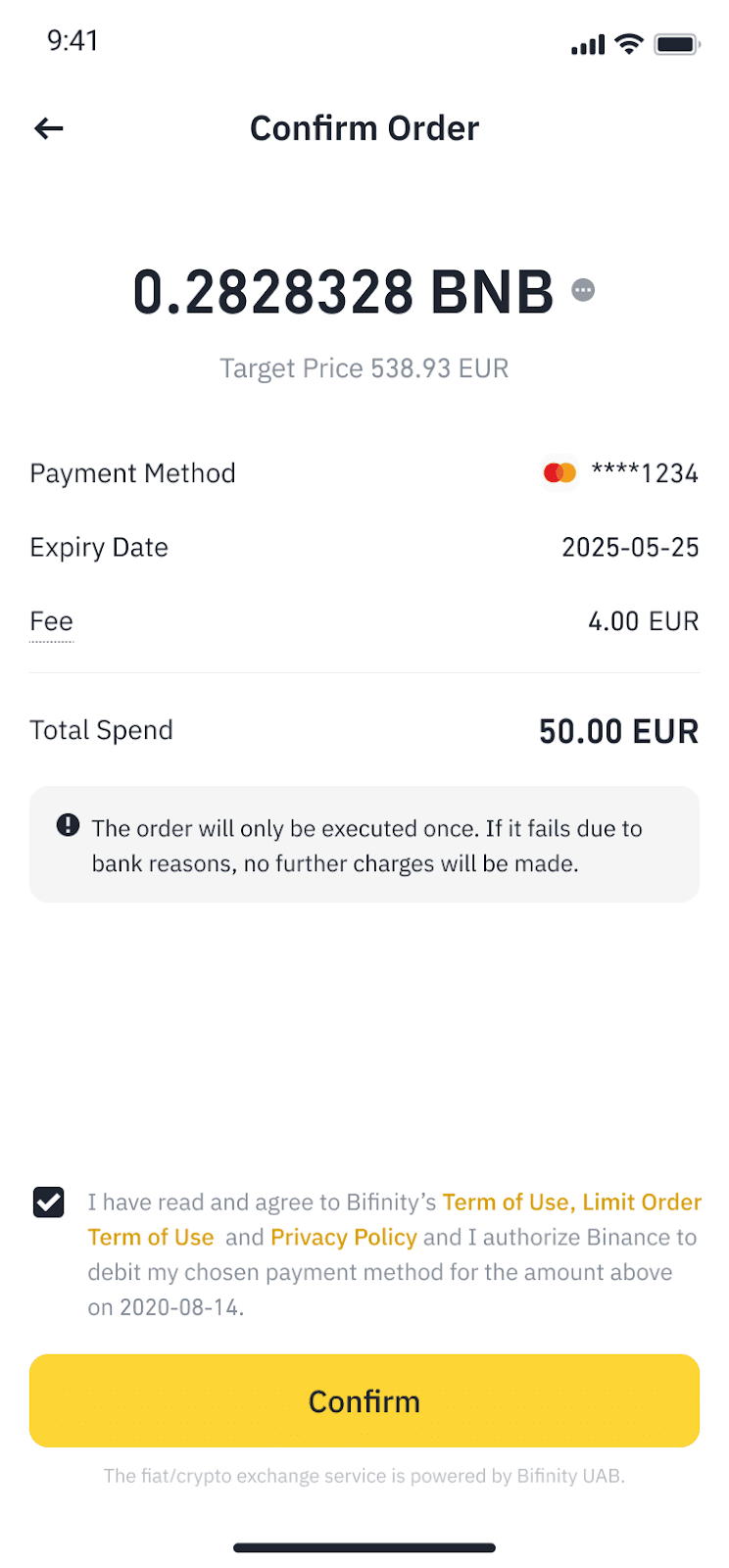Tap the exclamation warning icon
This screenshot has width=729, height=1568.
[x=68, y=825]
